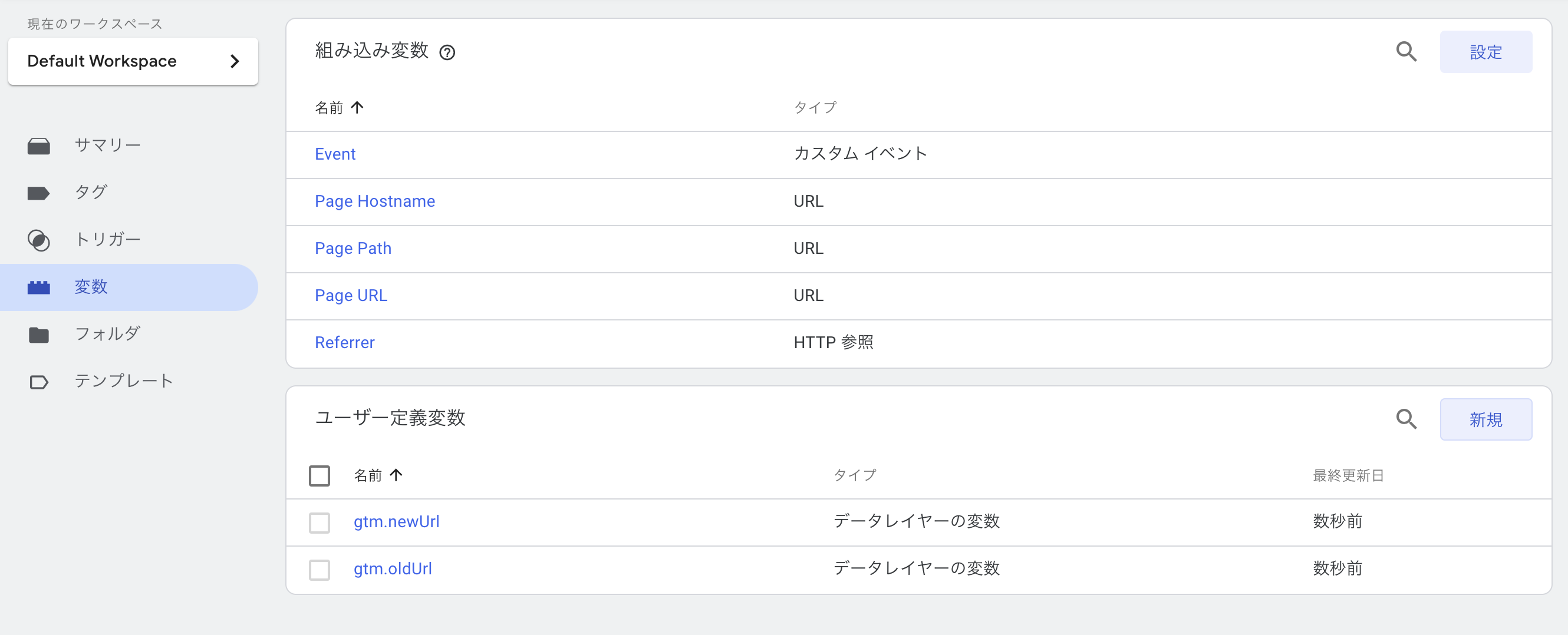Click the 新規 (New) variable button
The image size is (1568, 635).
tap(1485, 419)
